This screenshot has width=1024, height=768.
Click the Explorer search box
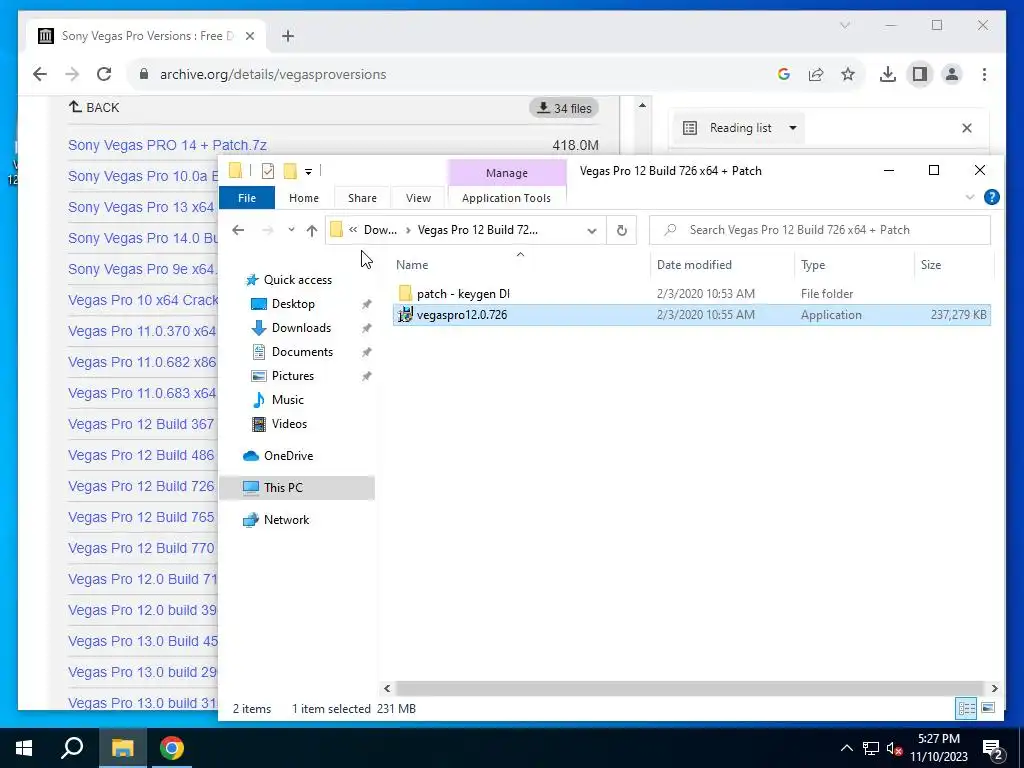point(820,230)
